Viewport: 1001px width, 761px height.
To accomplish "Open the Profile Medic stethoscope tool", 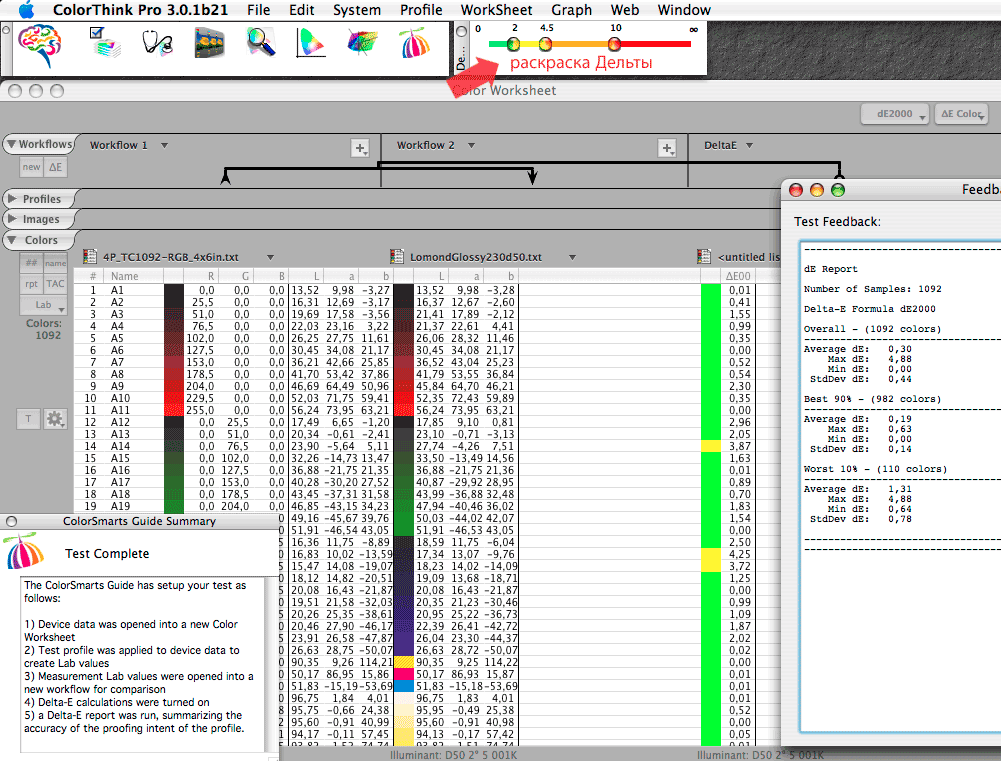I will [x=157, y=43].
